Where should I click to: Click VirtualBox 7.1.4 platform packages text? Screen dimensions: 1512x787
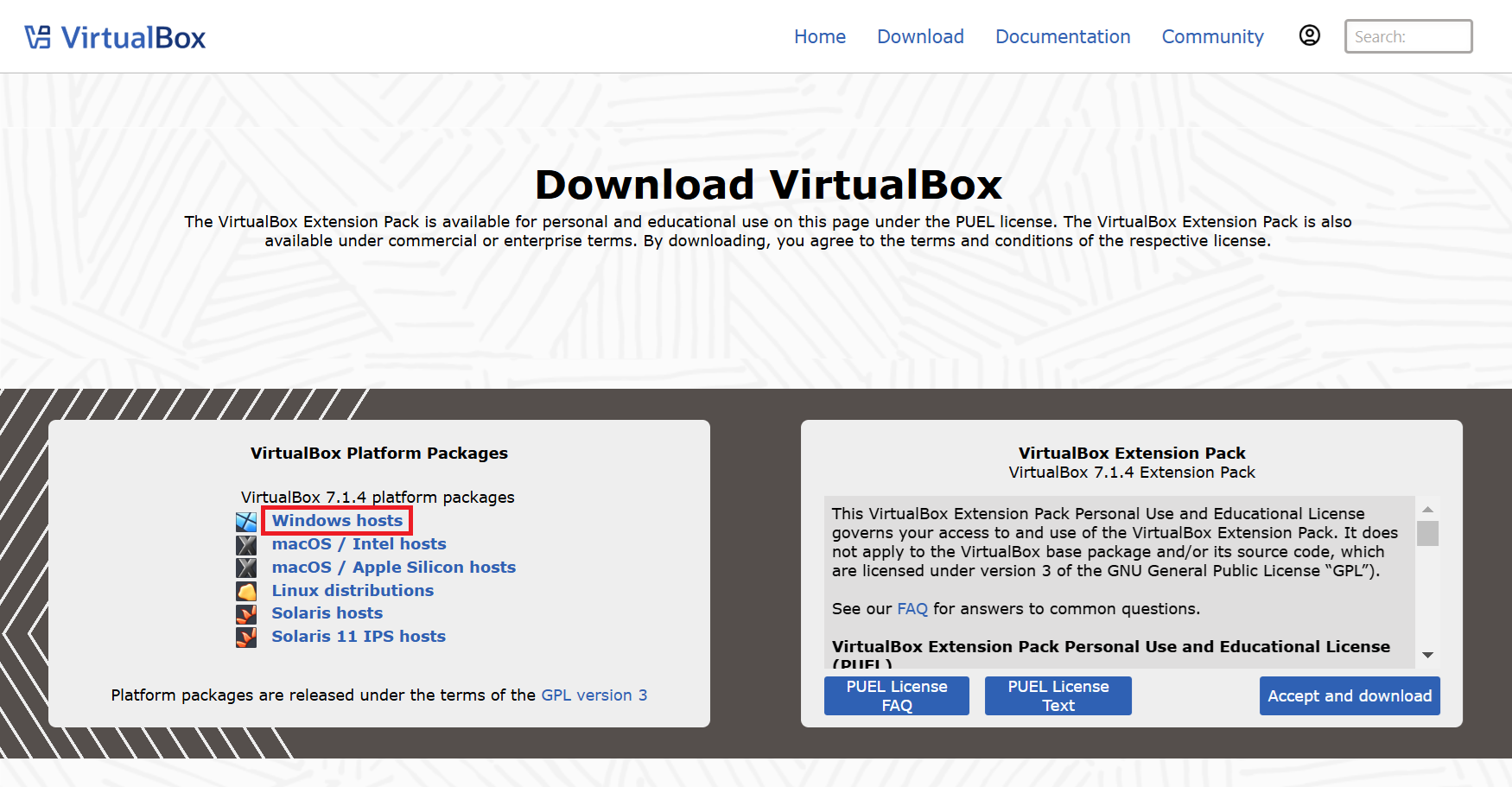coord(378,497)
